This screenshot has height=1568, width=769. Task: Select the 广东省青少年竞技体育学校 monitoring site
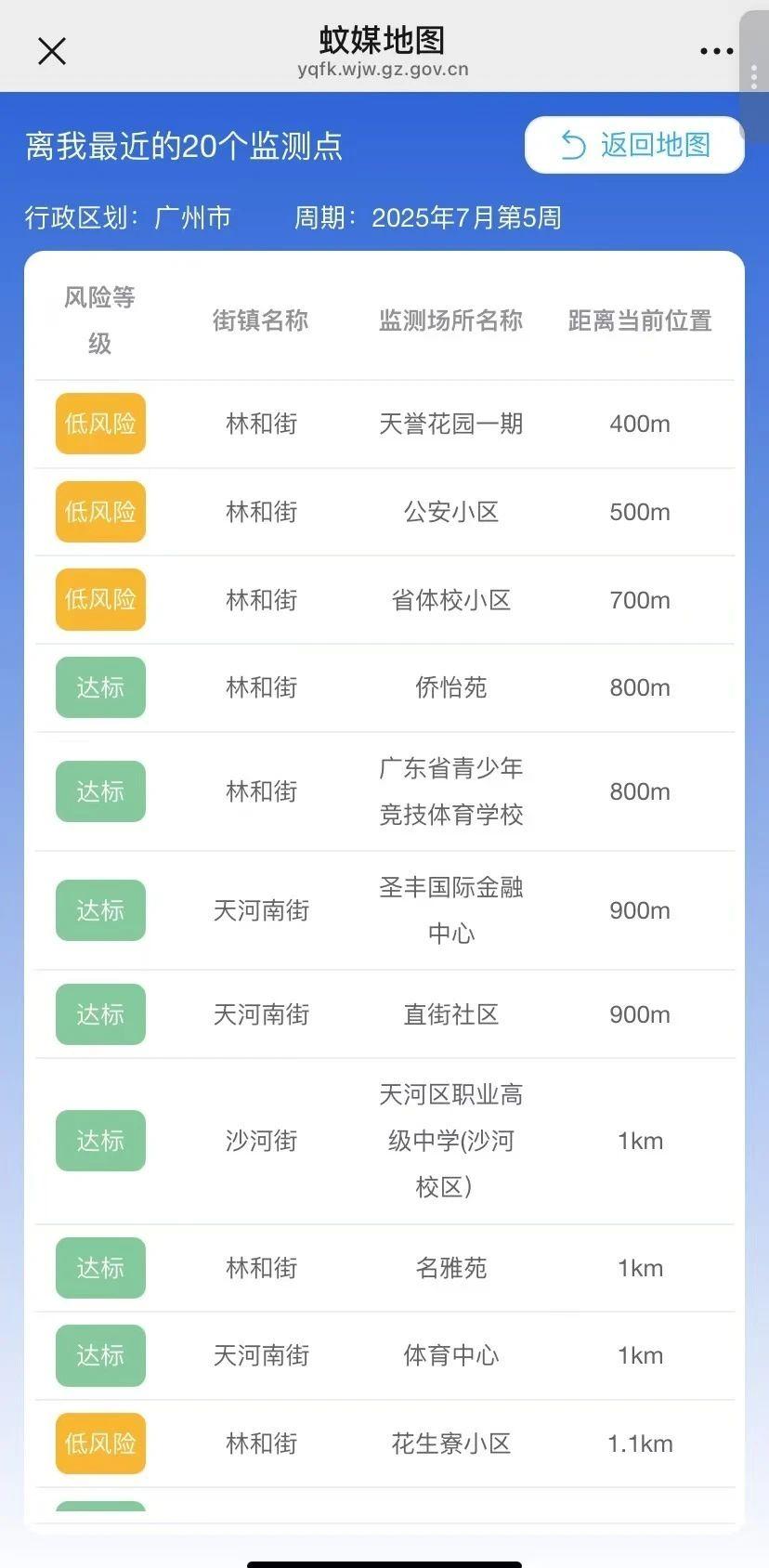pyautogui.click(x=450, y=791)
